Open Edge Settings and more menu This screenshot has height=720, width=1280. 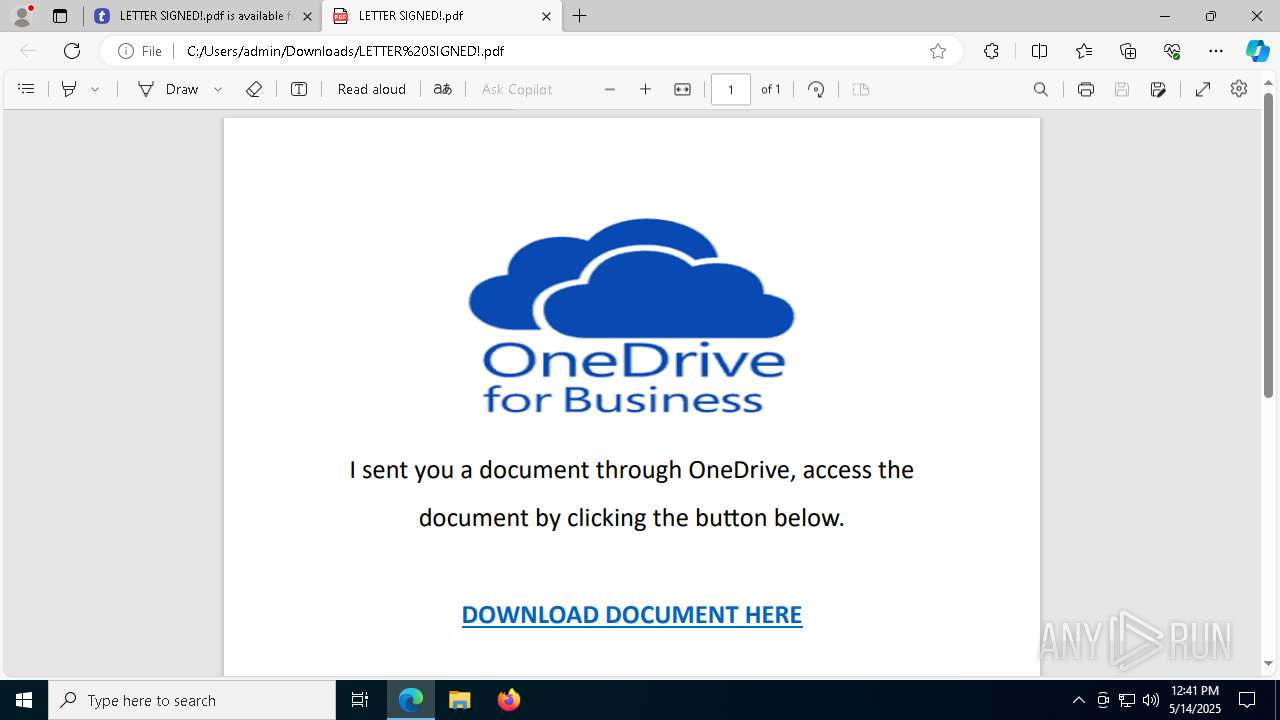click(x=1216, y=51)
